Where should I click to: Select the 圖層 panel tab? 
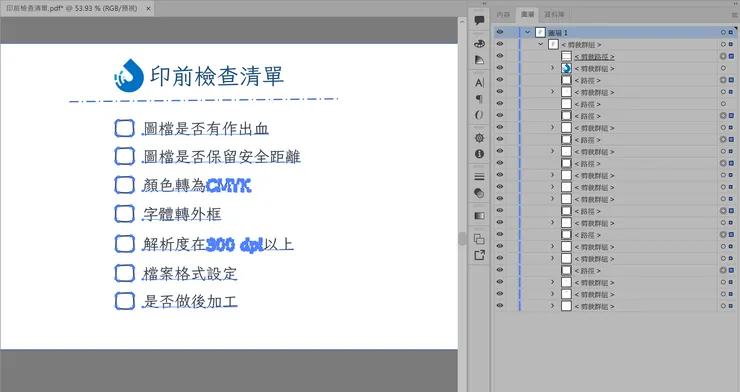pyautogui.click(x=527, y=15)
